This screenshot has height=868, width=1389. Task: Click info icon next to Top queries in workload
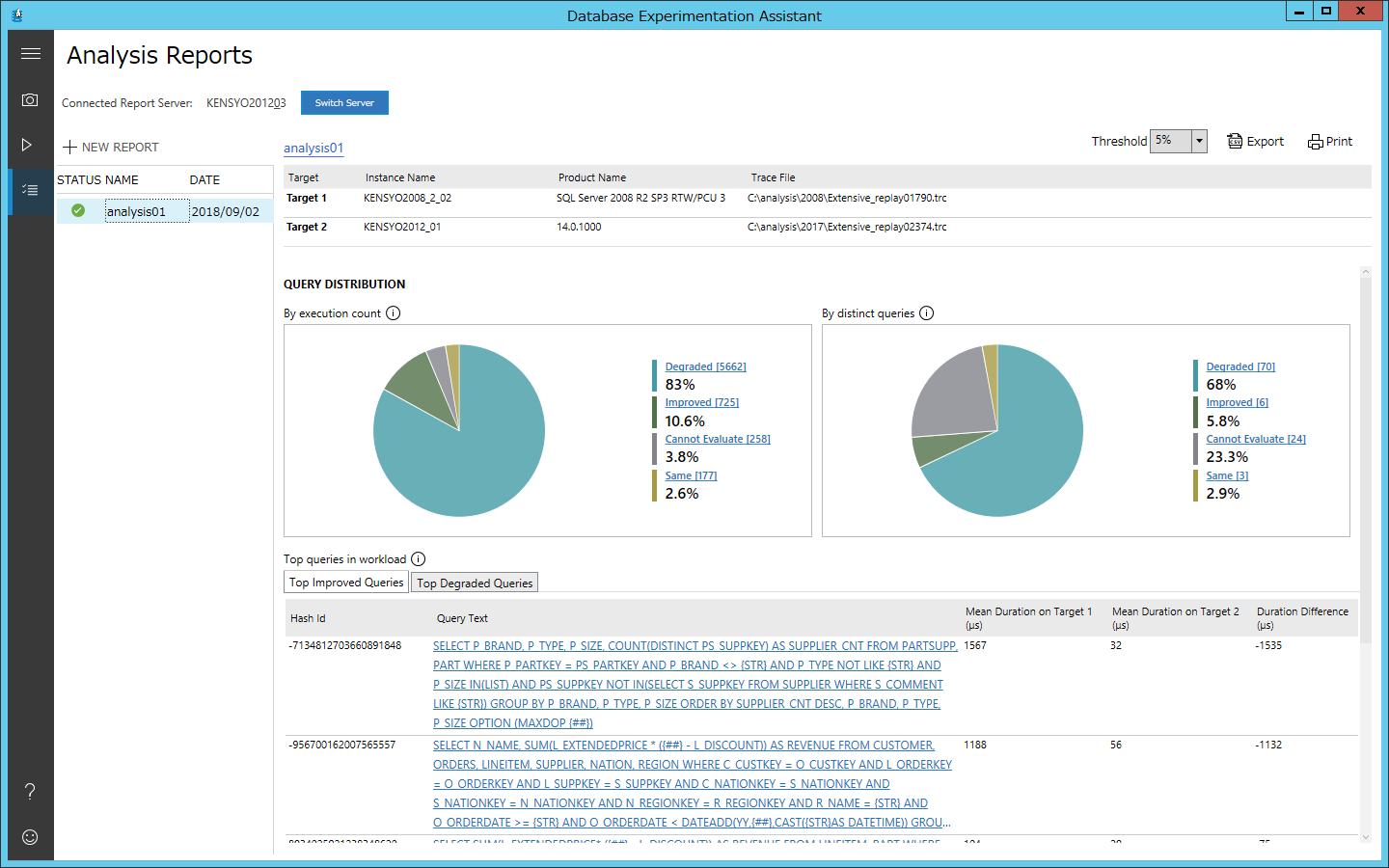tap(419, 559)
